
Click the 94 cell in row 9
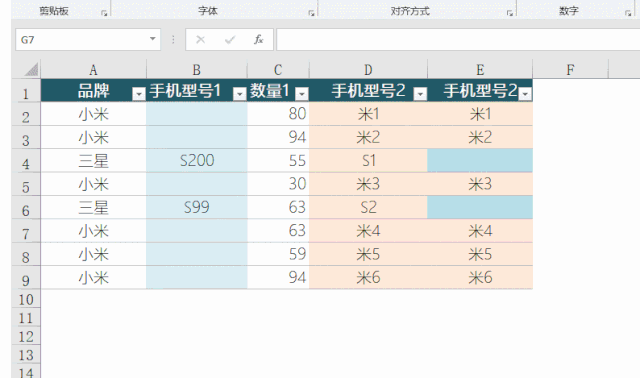pos(278,278)
